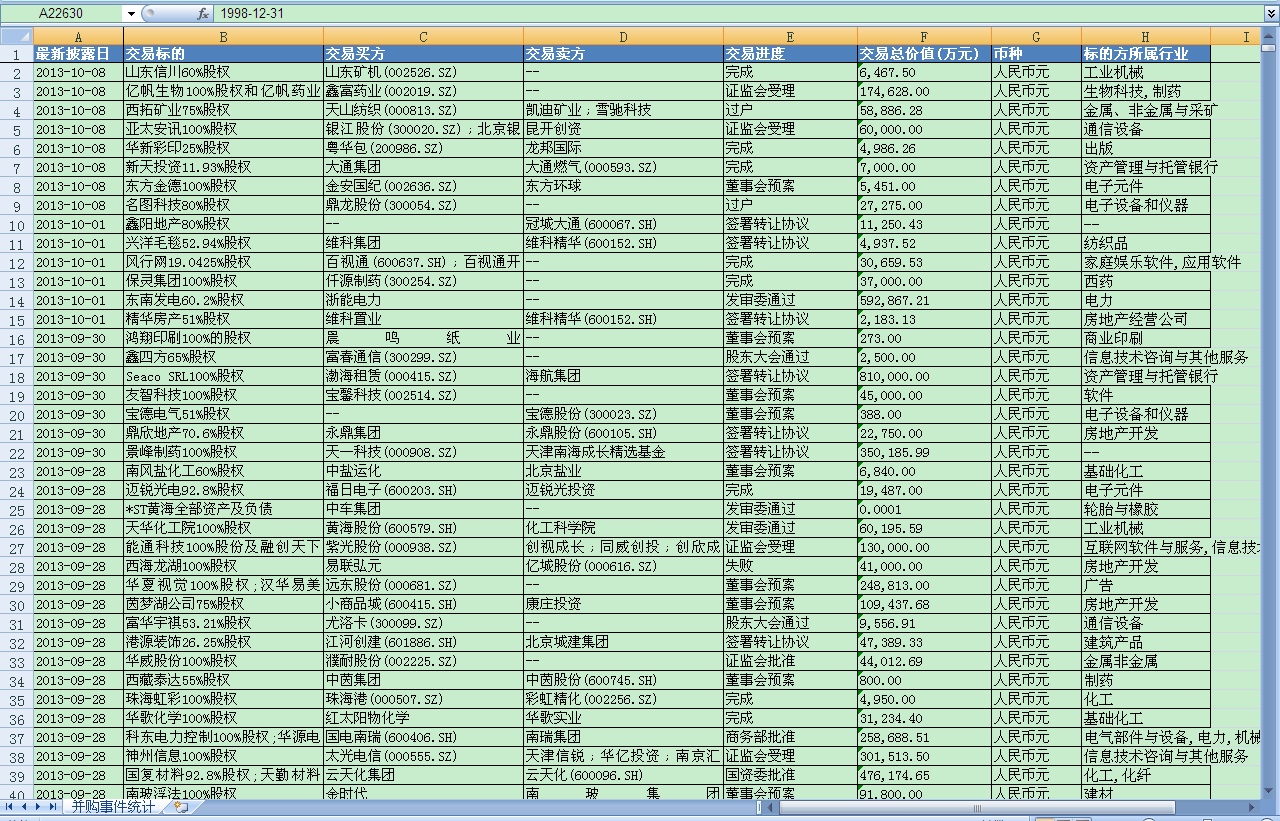This screenshot has height=821, width=1280.
Task: Click cell Seaco SRL100%股权
Action: tap(223, 377)
